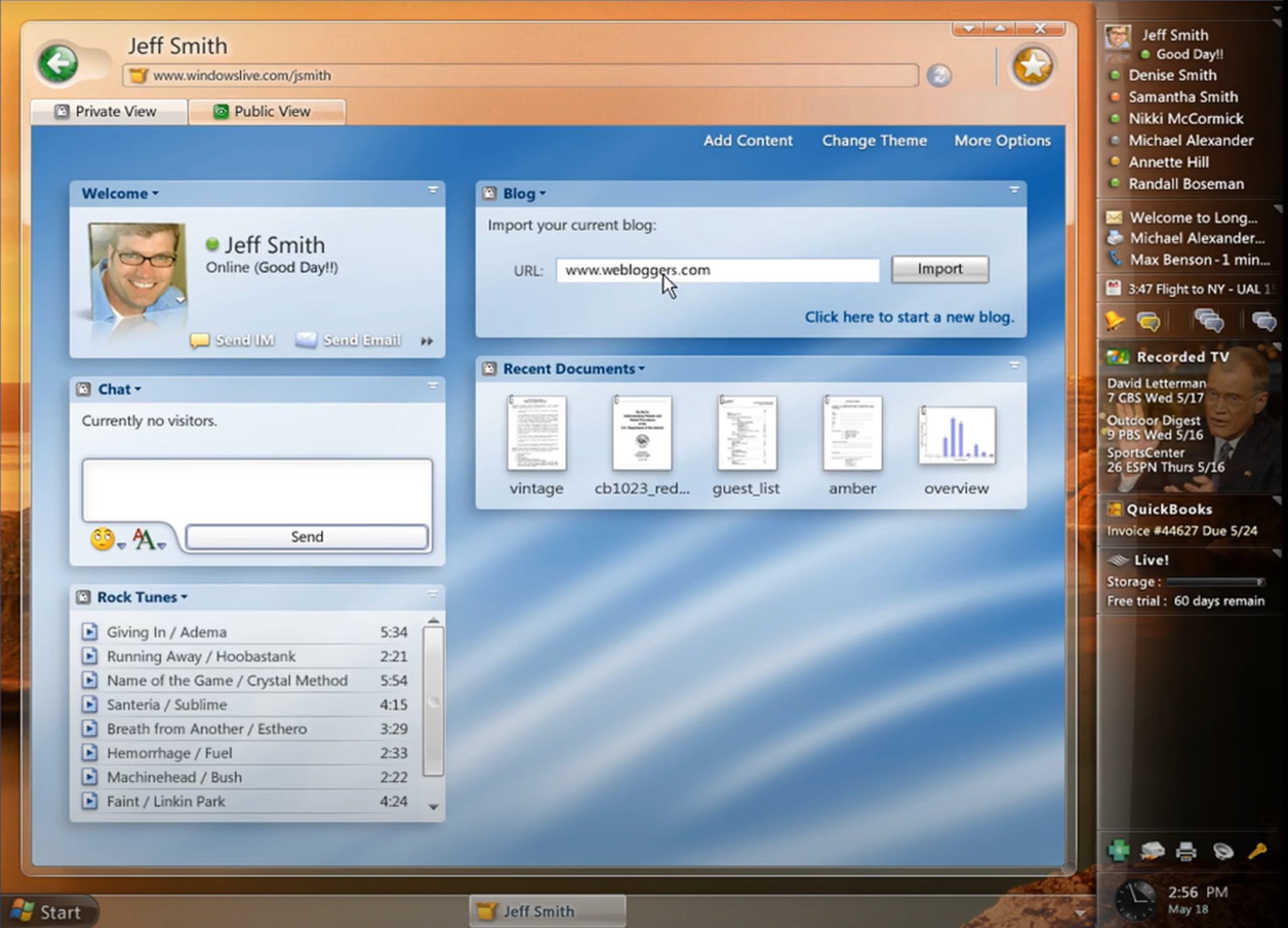Click the printer icon in sidebar bottom
1288x928 pixels.
coord(1186,851)
